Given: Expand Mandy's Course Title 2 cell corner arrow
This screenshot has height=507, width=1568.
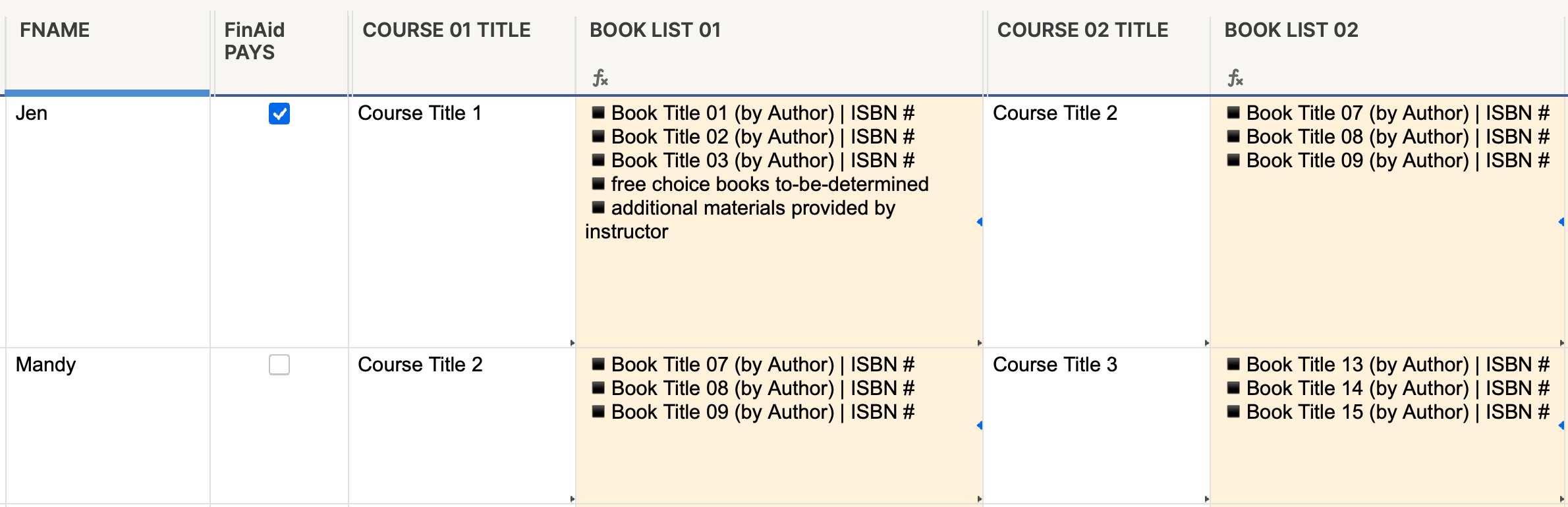Looking at the screenshot, I should point(572,499).
